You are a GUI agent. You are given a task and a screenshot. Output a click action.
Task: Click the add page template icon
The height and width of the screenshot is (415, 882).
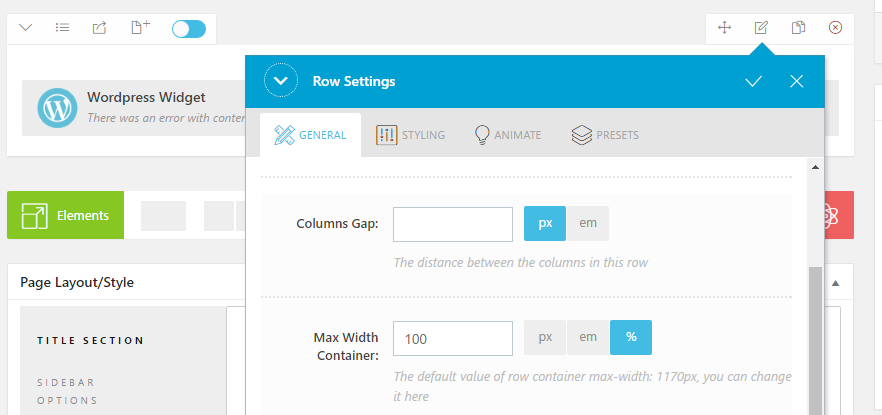tap(140, 28)
